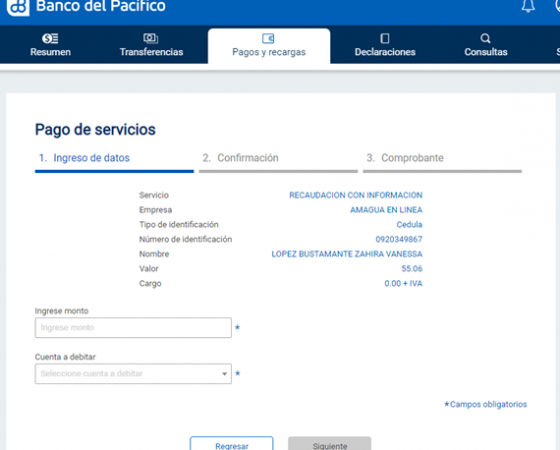Click the Cargo value 0.00 + IVA

[x=404, y=283]
